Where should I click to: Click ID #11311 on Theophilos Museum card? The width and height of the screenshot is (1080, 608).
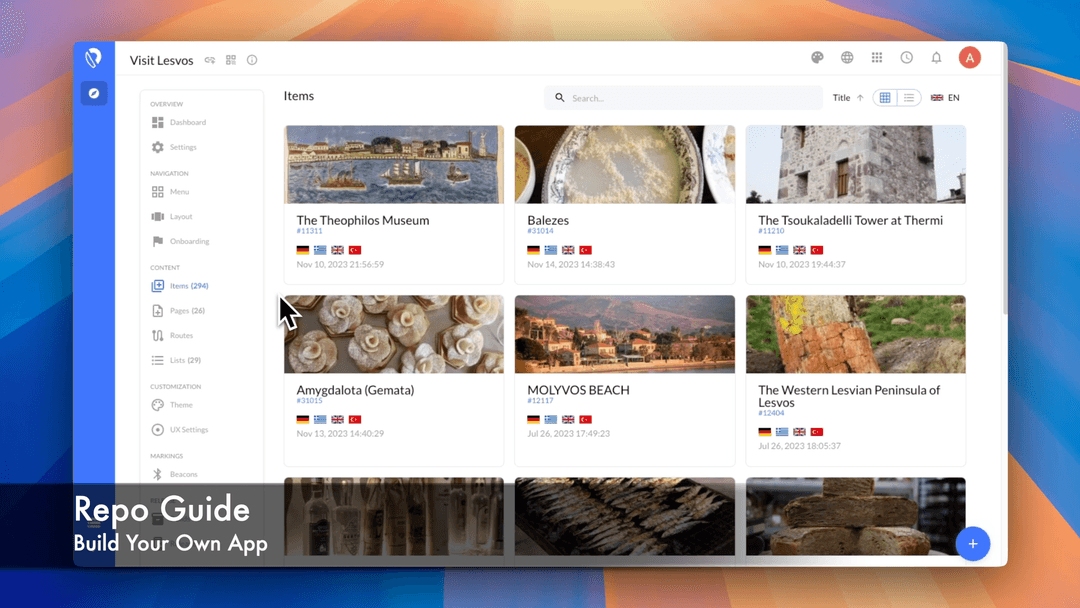point(309,231)
